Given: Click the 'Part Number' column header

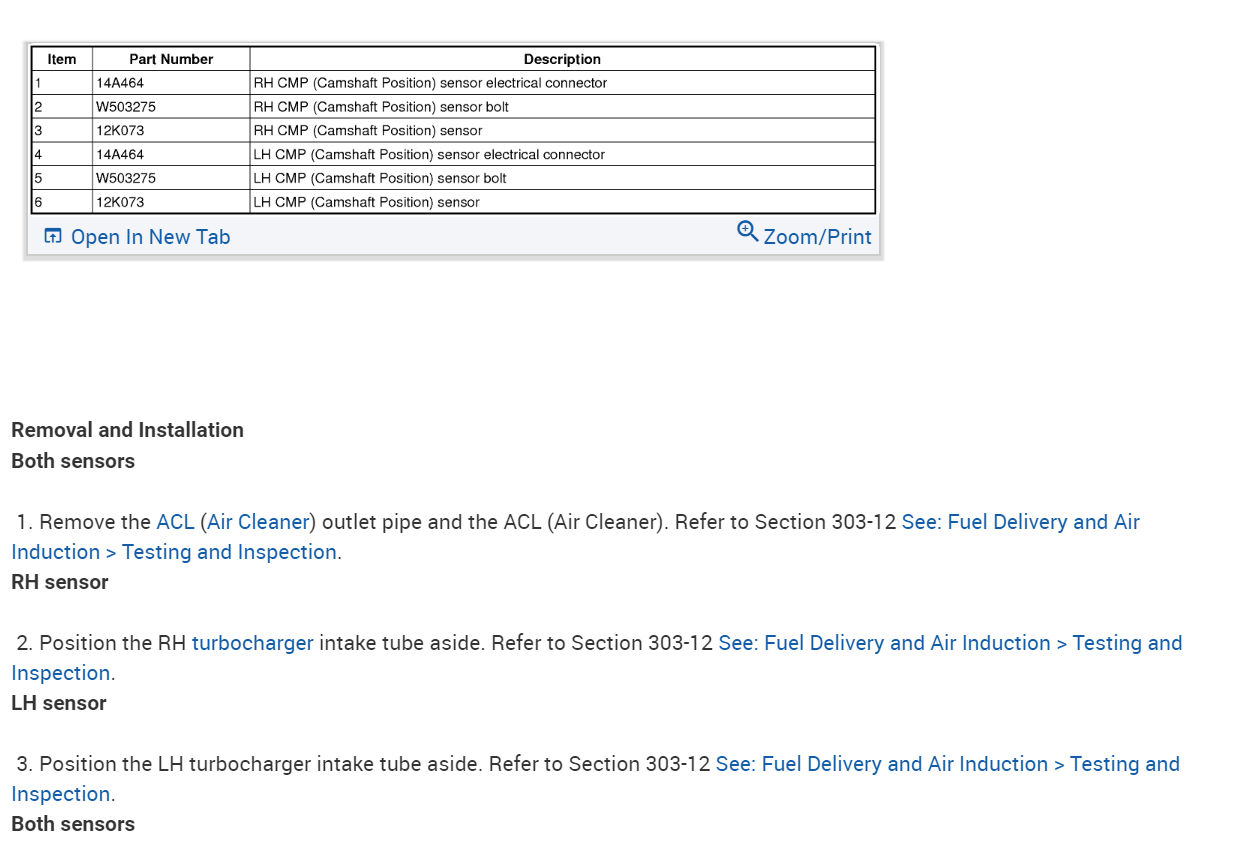Looking at the screenshot, I should tap(171, 59).
